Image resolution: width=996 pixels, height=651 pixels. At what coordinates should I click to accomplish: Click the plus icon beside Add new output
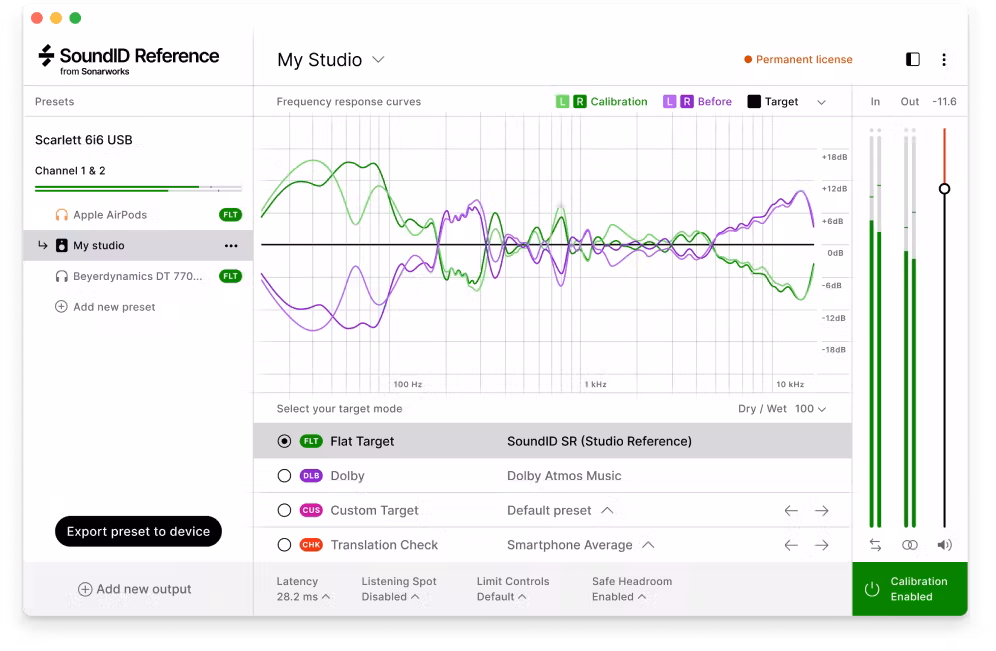84,589
